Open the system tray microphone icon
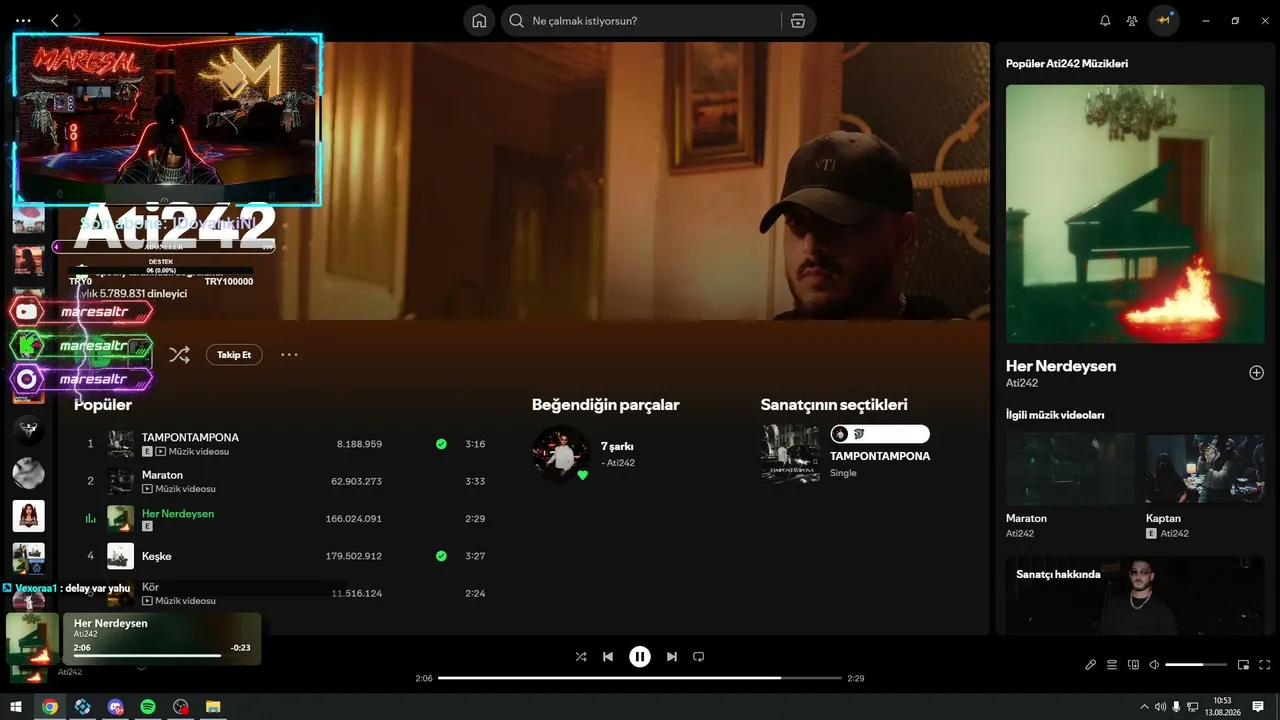 pos(1176,707)
